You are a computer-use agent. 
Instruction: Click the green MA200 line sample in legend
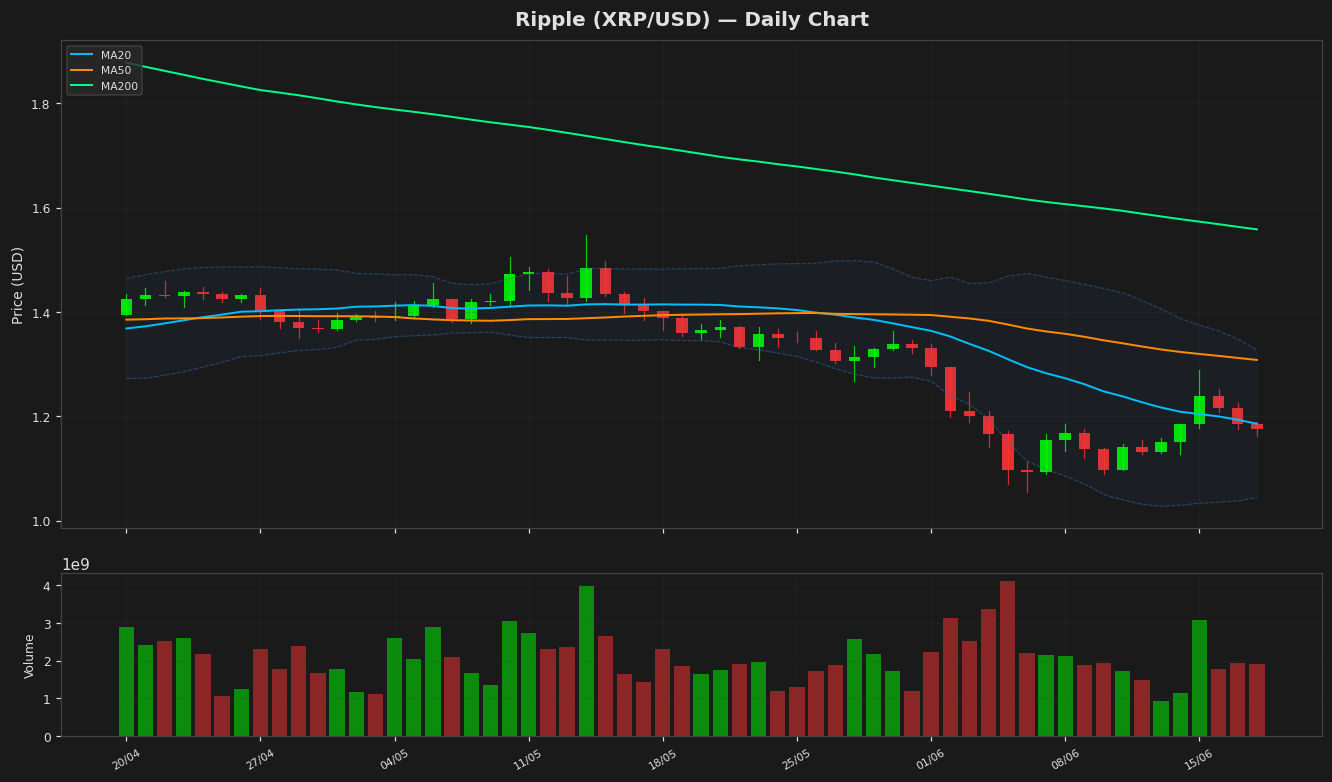click(83, 86)
